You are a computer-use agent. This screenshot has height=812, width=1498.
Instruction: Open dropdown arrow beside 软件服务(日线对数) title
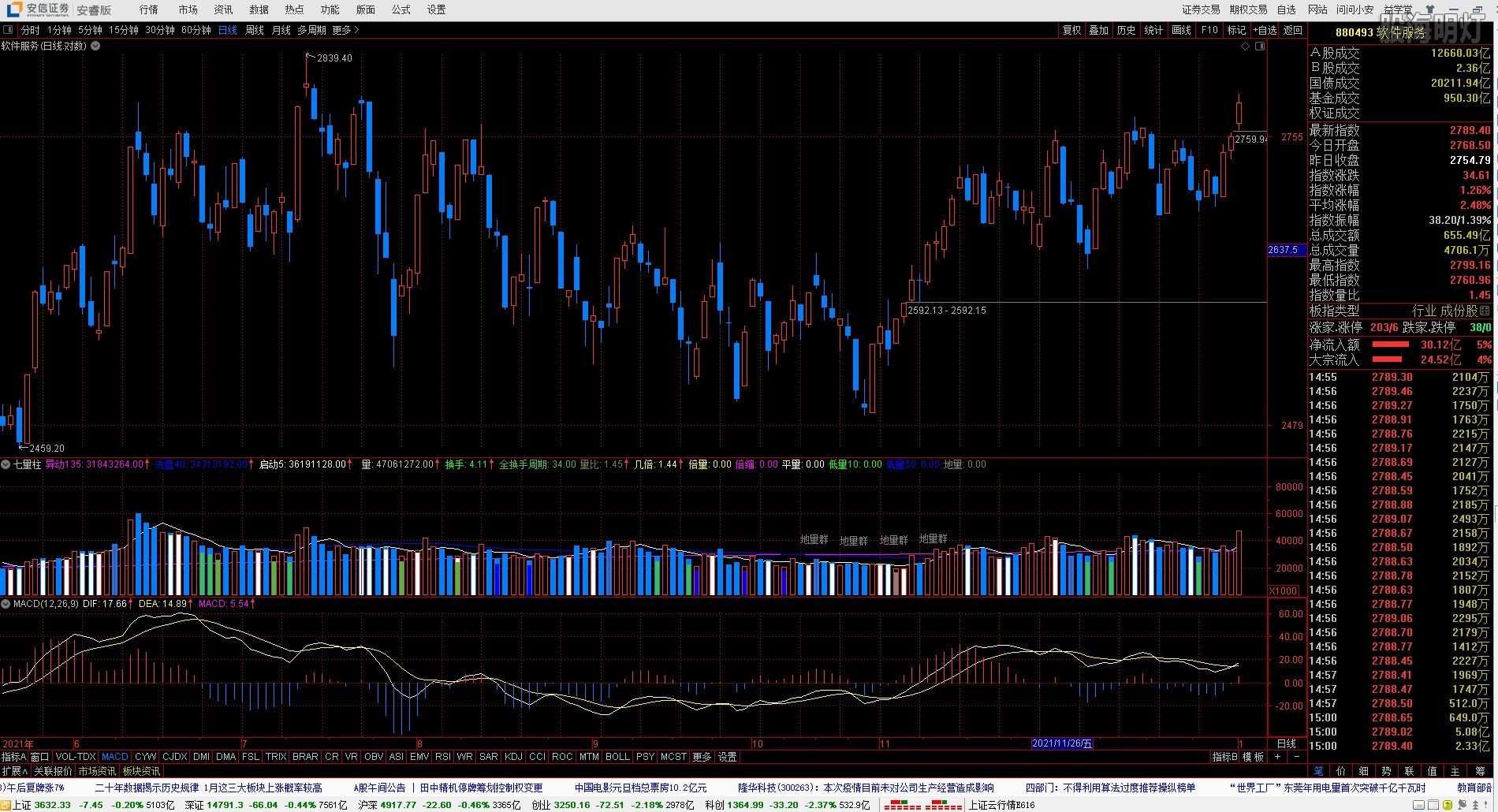[x=95, y=46]
